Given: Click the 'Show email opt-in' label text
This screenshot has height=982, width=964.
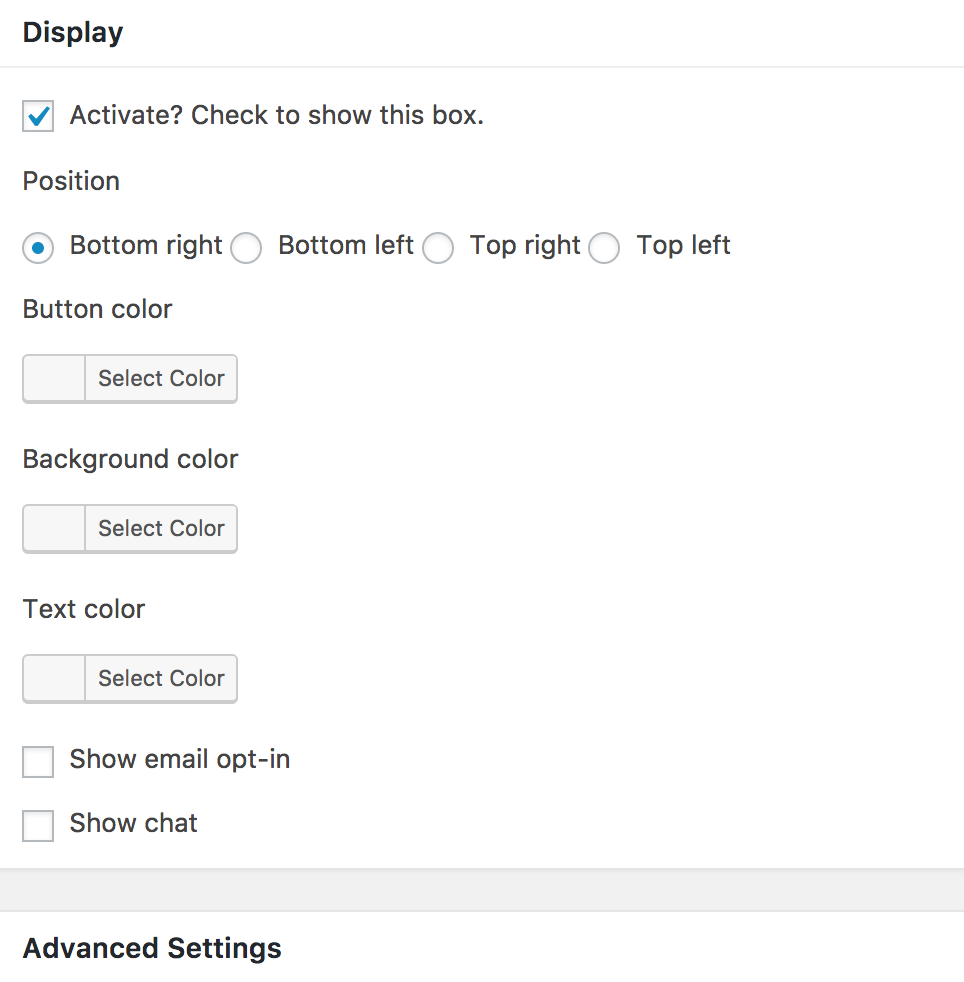Looking at the screenshot, I should 180,759.
